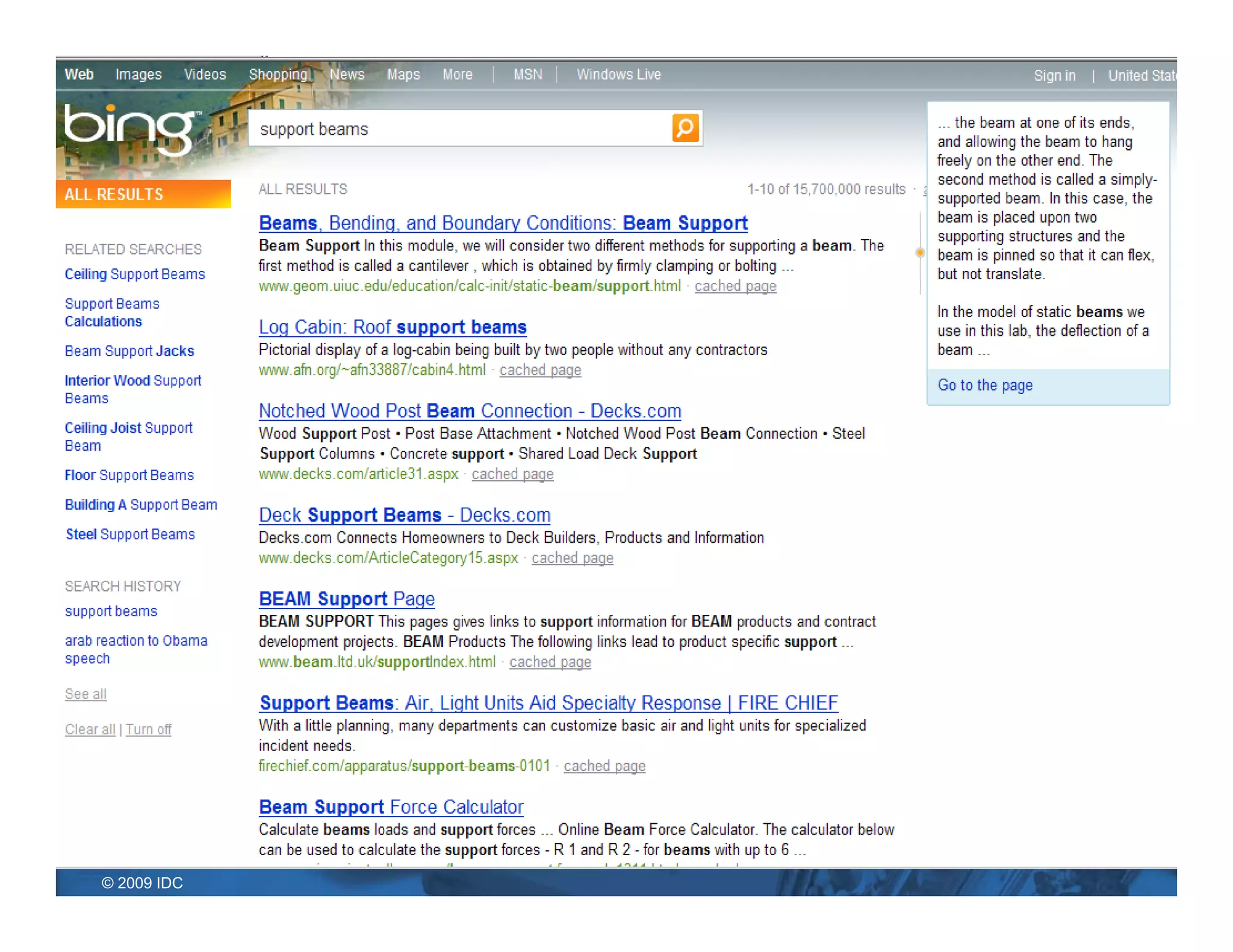Open Go to the page link in preview
The image size is (1233, 952).
[x=985, y=385]
